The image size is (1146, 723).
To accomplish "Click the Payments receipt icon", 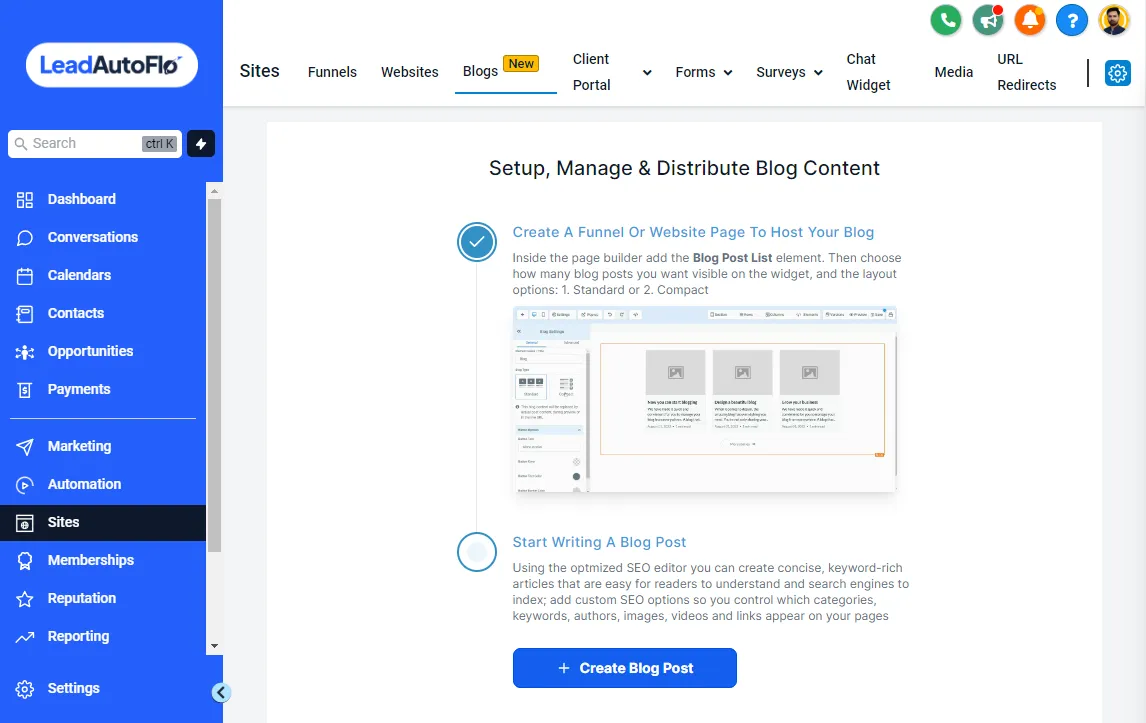I will (25, 390).
